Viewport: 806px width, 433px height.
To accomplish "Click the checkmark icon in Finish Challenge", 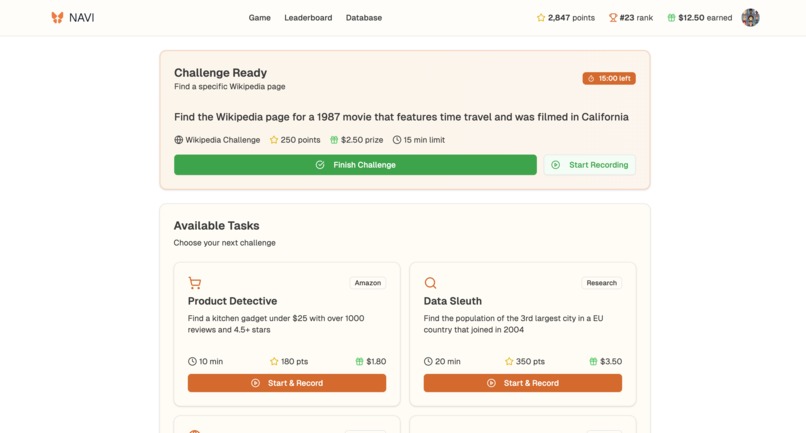I will pos(320,165).
